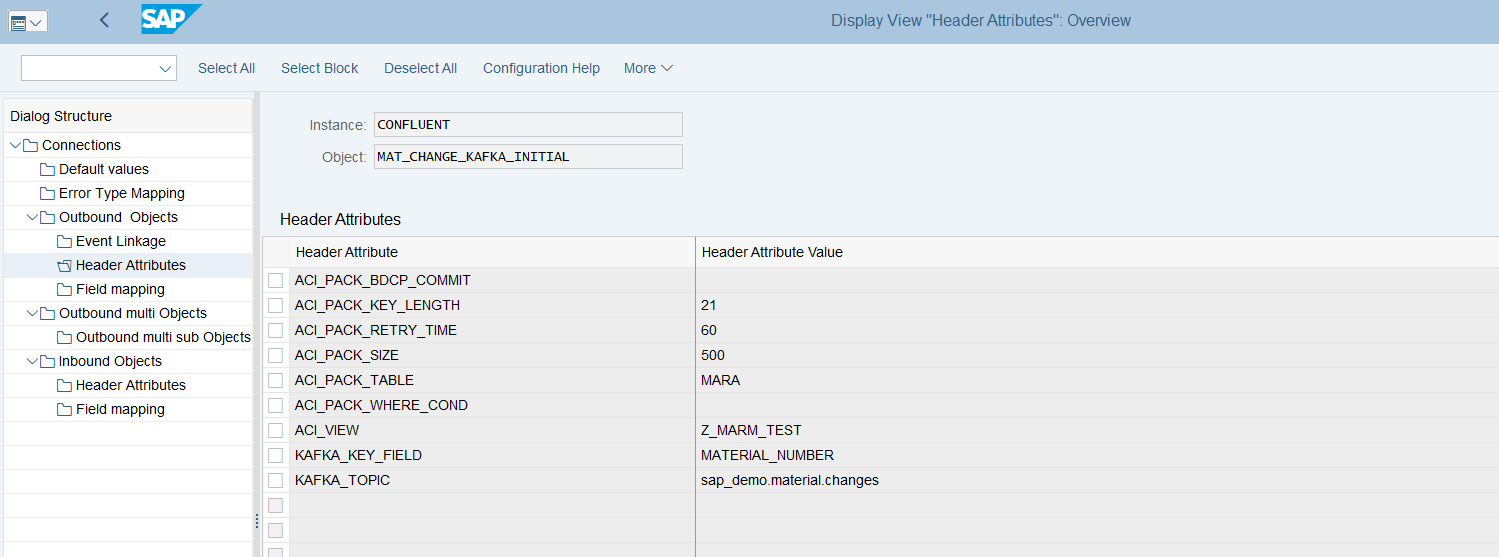
Task: Click the panel splitter handle dots
Action: [x=257, y=521]
